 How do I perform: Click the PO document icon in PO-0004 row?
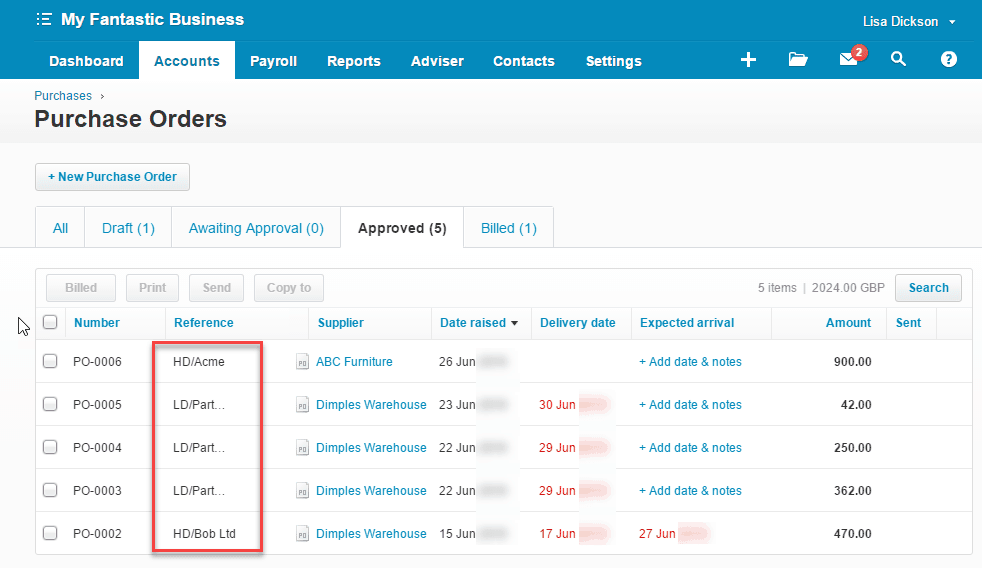pyautogui.click(x=302, y=448)
